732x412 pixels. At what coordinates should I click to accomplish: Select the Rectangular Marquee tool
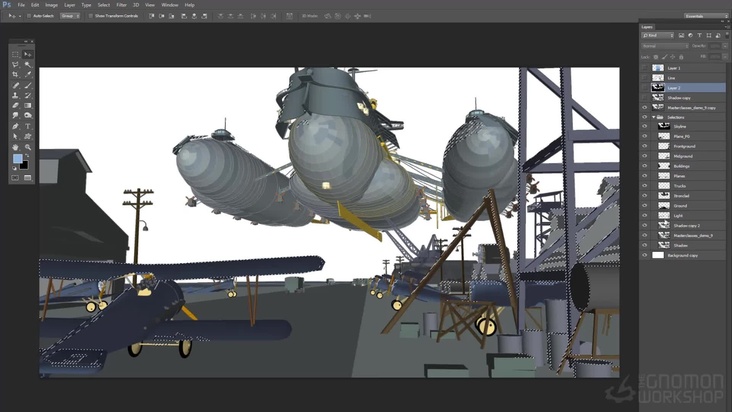pyautogui.click(x=15, y=55)
